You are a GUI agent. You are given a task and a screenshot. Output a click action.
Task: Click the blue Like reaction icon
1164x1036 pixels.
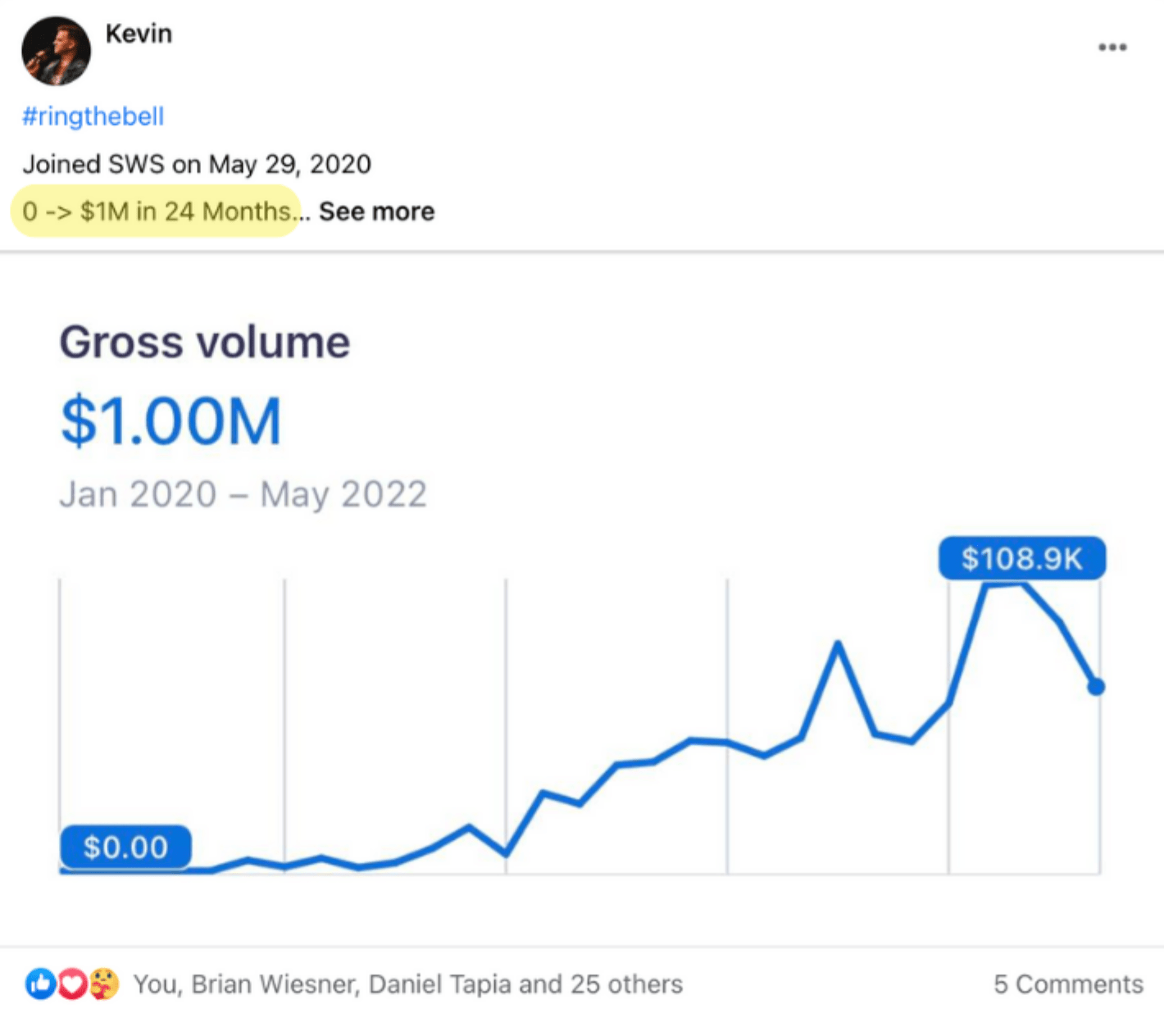pyautogui.click(x=40, y=984)
